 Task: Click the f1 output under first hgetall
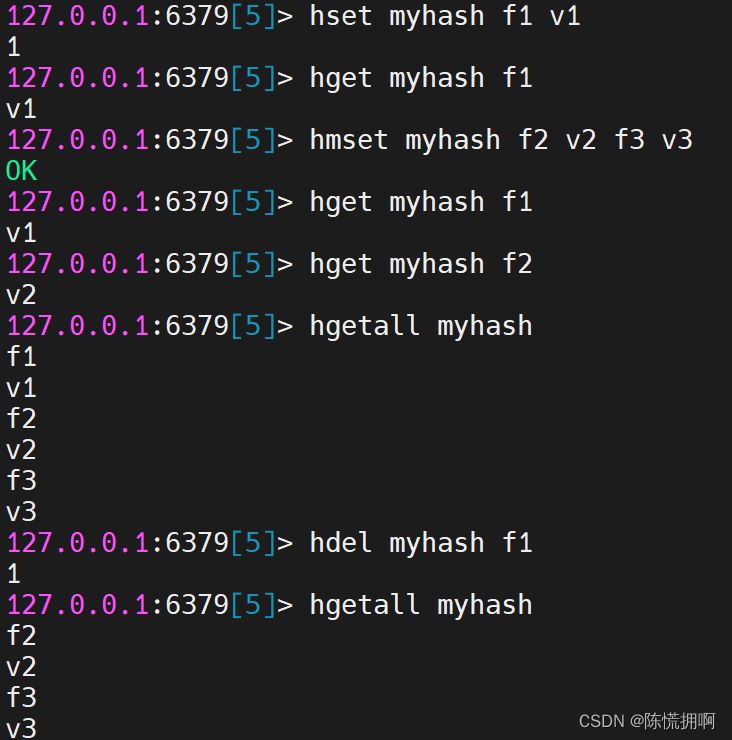coord(21,357)
